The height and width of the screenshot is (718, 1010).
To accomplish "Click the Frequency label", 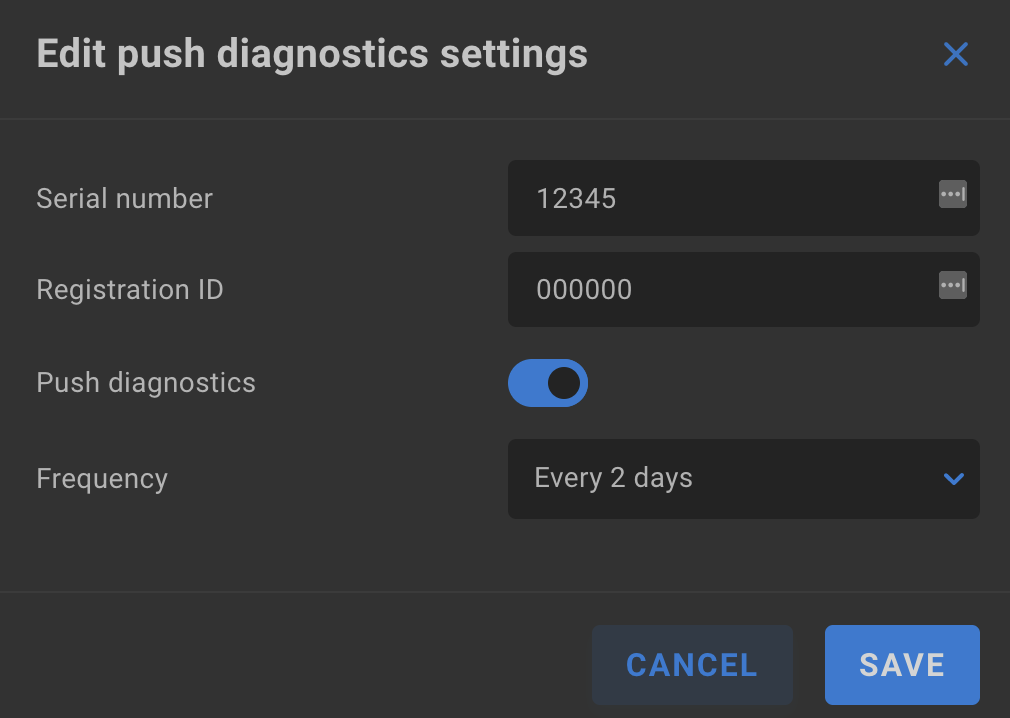I will click(102, 479).
